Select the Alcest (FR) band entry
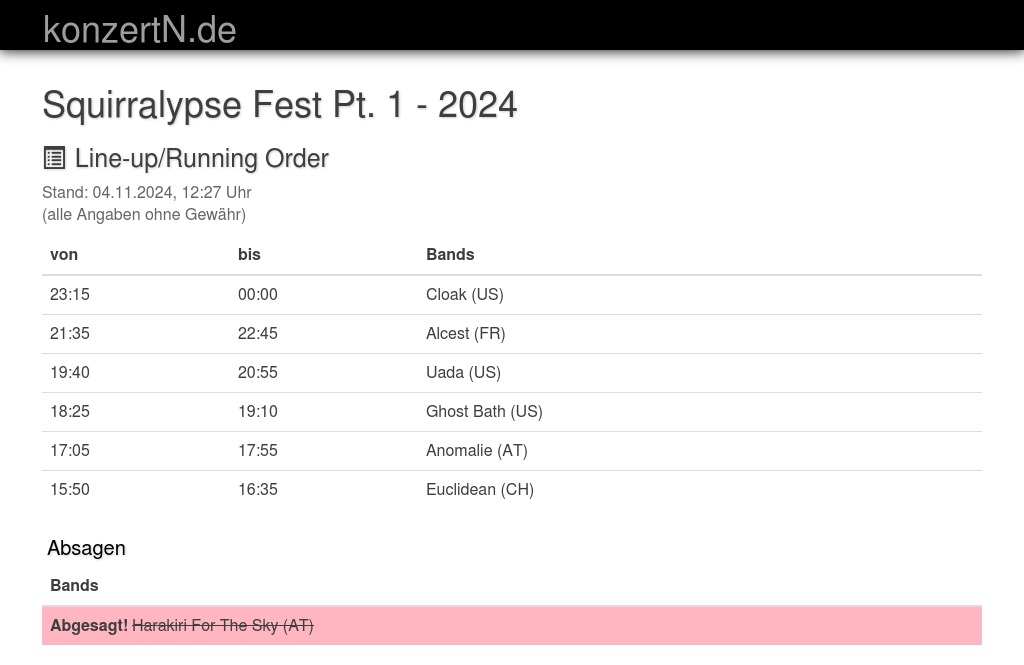This screenshot has height=665, width=1024. click(465, 333)
